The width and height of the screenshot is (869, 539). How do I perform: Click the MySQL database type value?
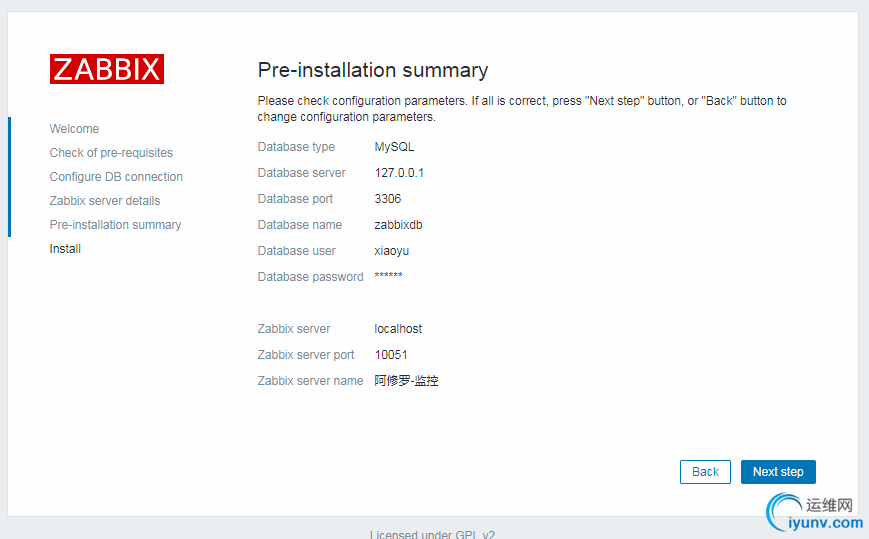click(x=394, y=147)
